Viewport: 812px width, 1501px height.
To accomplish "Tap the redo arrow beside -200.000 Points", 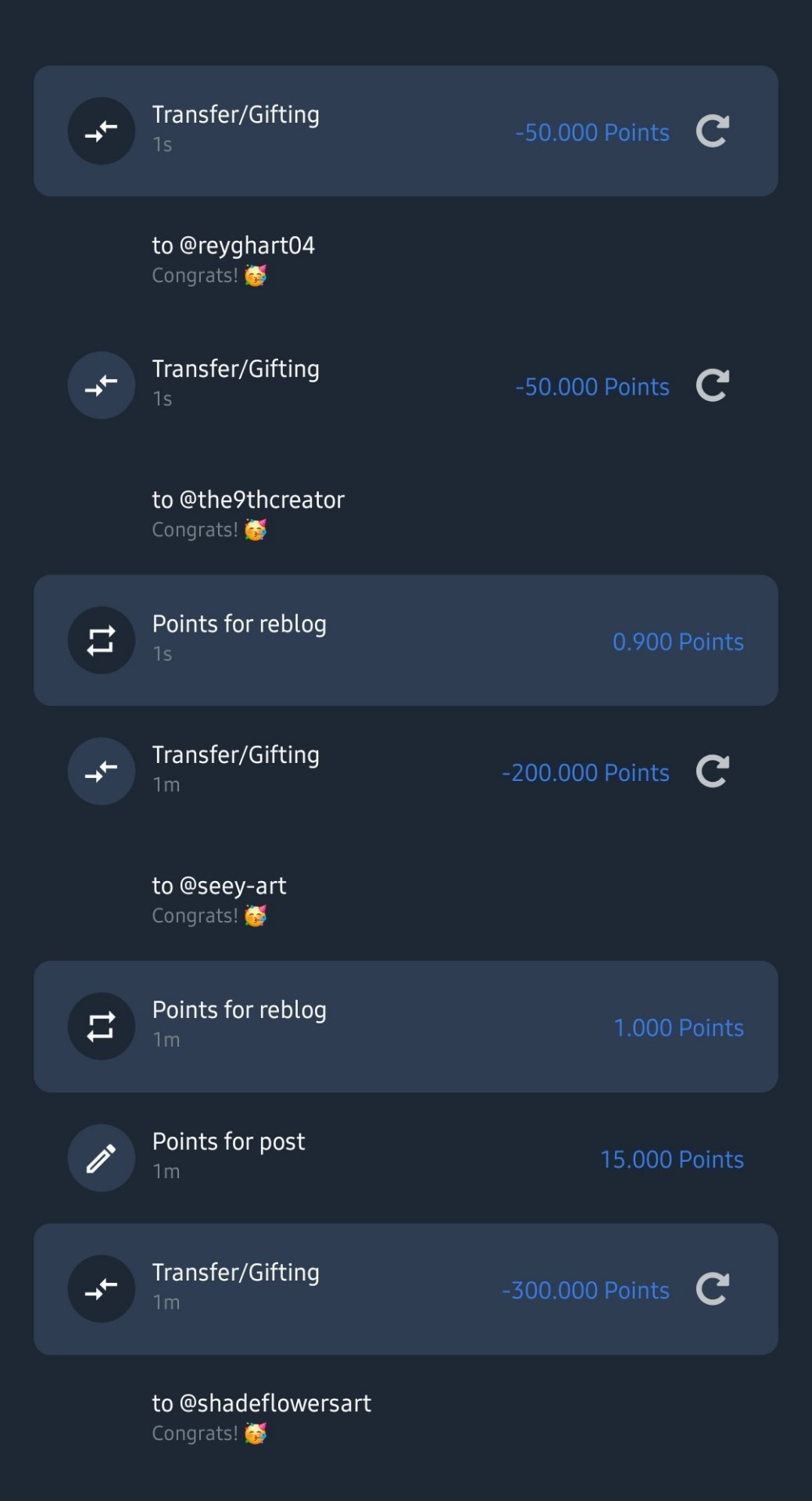I will pos(712,772).
